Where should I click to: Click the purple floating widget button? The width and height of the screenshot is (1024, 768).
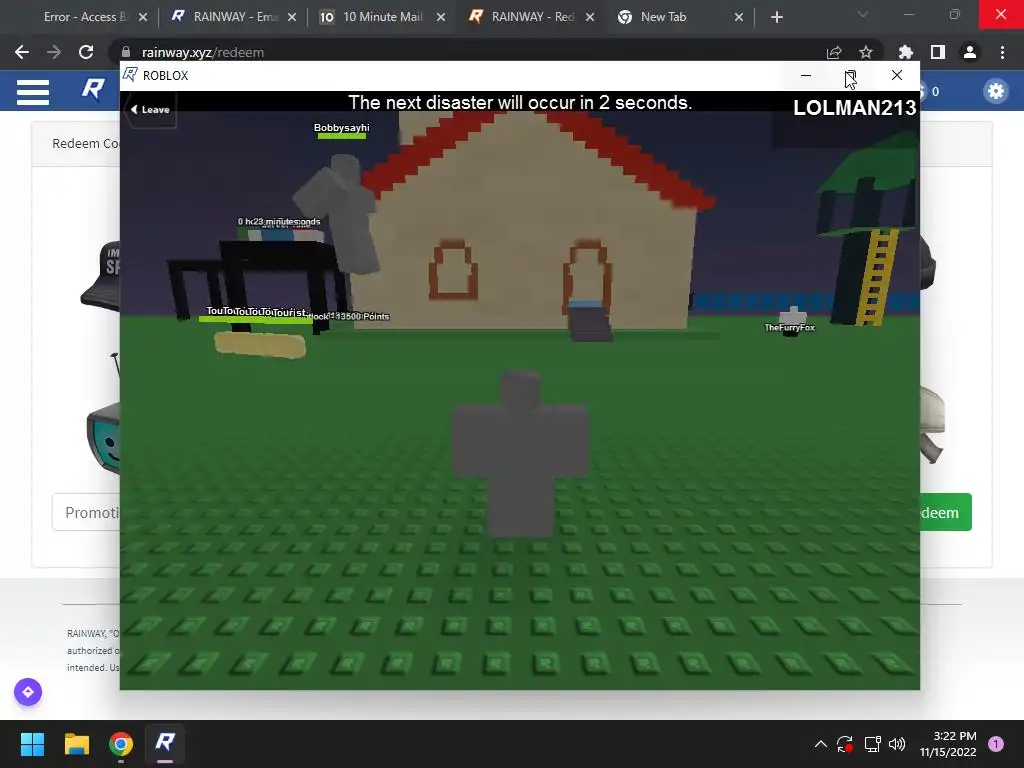[28, 692]
